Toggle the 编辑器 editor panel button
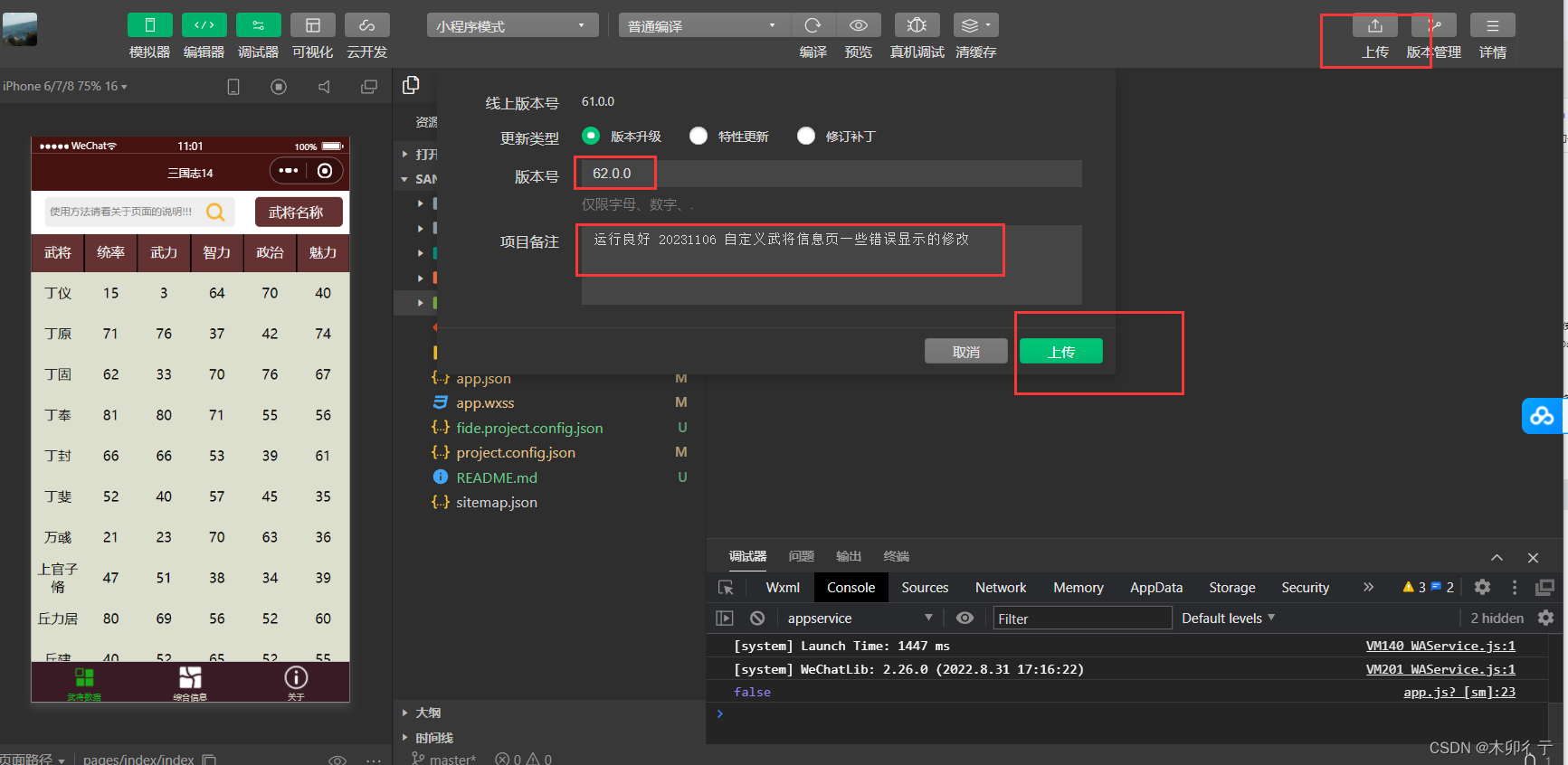 click(x=204, y=25)
